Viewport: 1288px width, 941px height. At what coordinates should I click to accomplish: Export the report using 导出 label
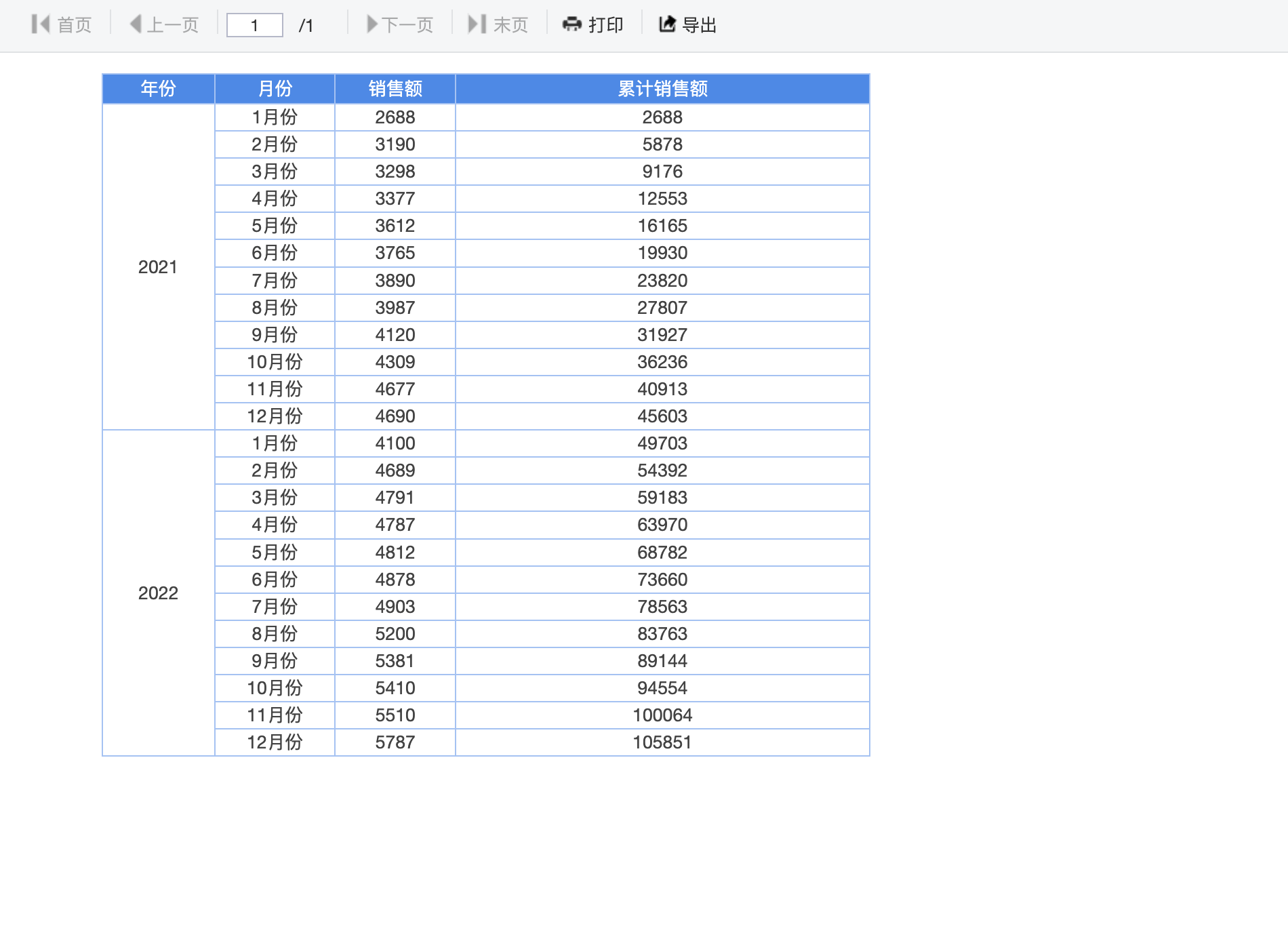click(700, 25)
